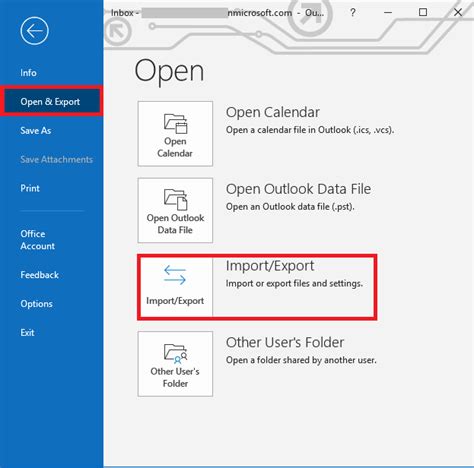Click 'Open an Outlook data file (.pst).' text
474x468 pixels.
[x=290, y=207]
